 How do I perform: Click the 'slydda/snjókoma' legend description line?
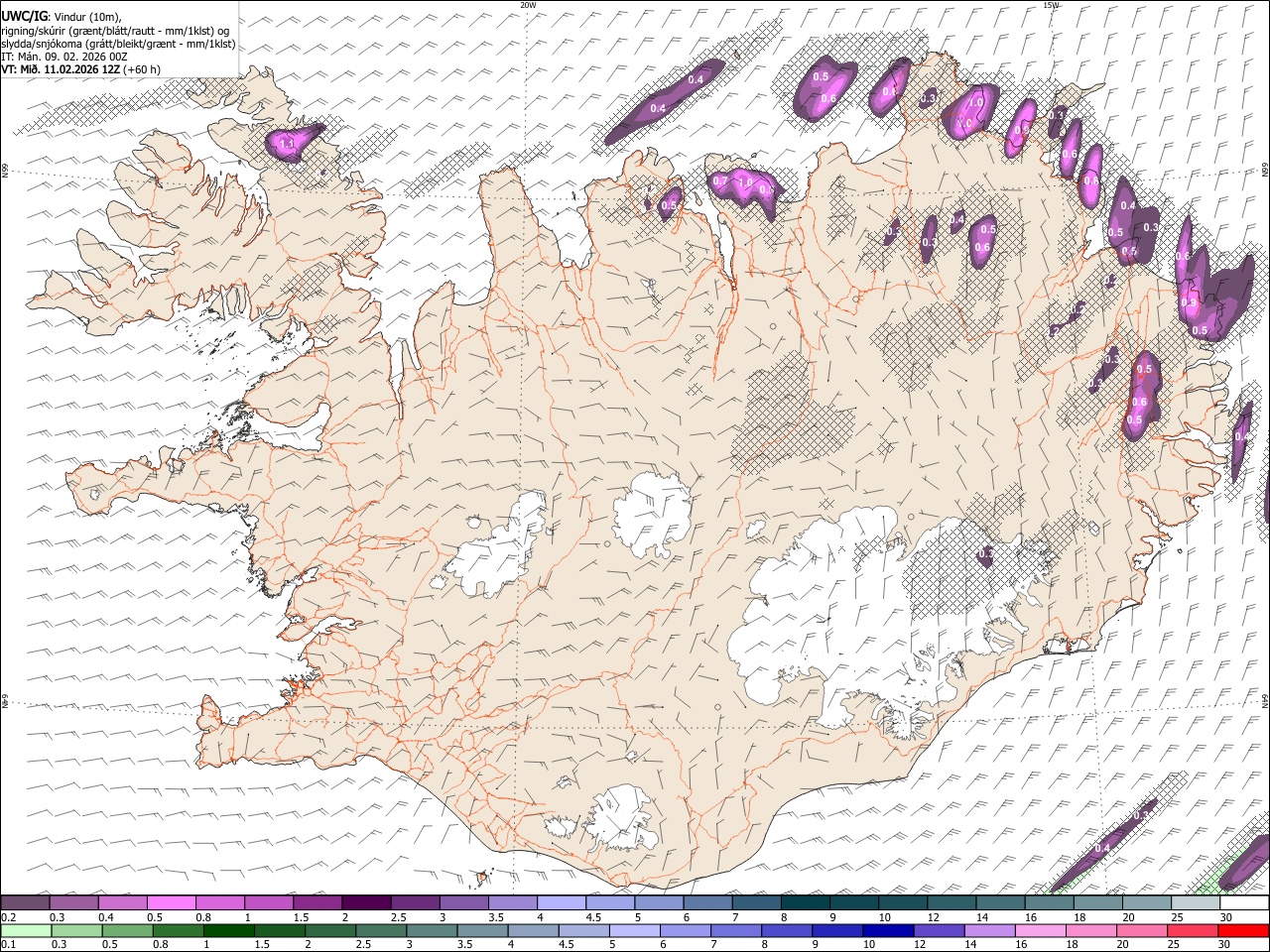pos(118,44)
